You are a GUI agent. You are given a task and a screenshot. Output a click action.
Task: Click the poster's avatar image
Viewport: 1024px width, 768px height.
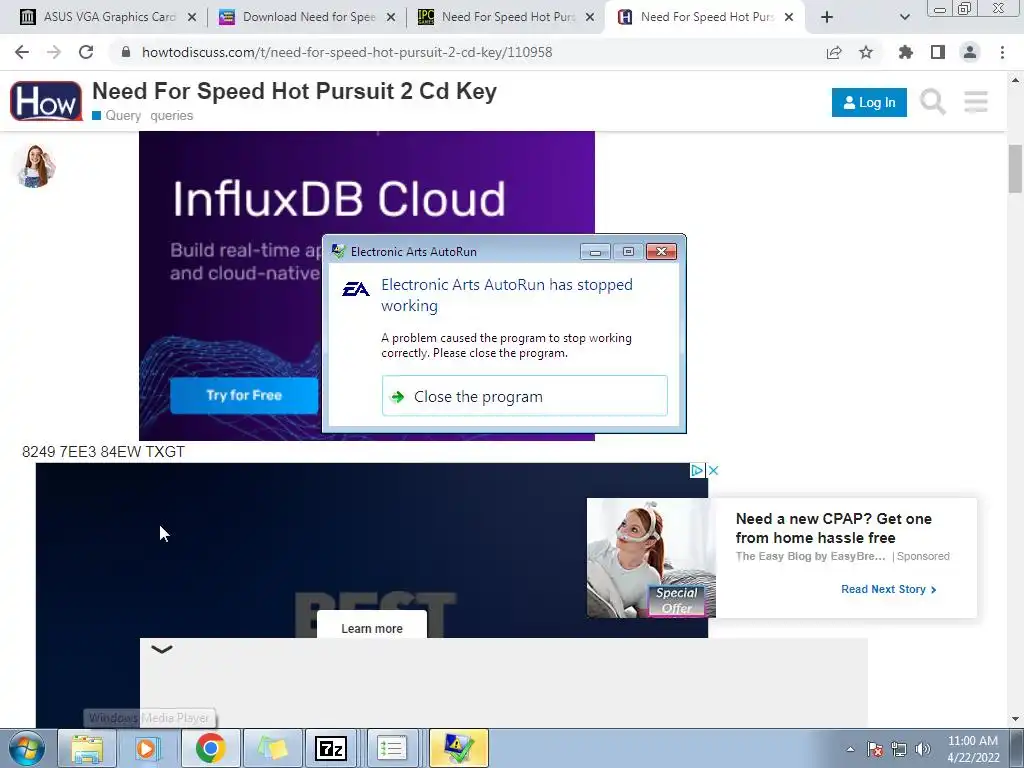35,167
